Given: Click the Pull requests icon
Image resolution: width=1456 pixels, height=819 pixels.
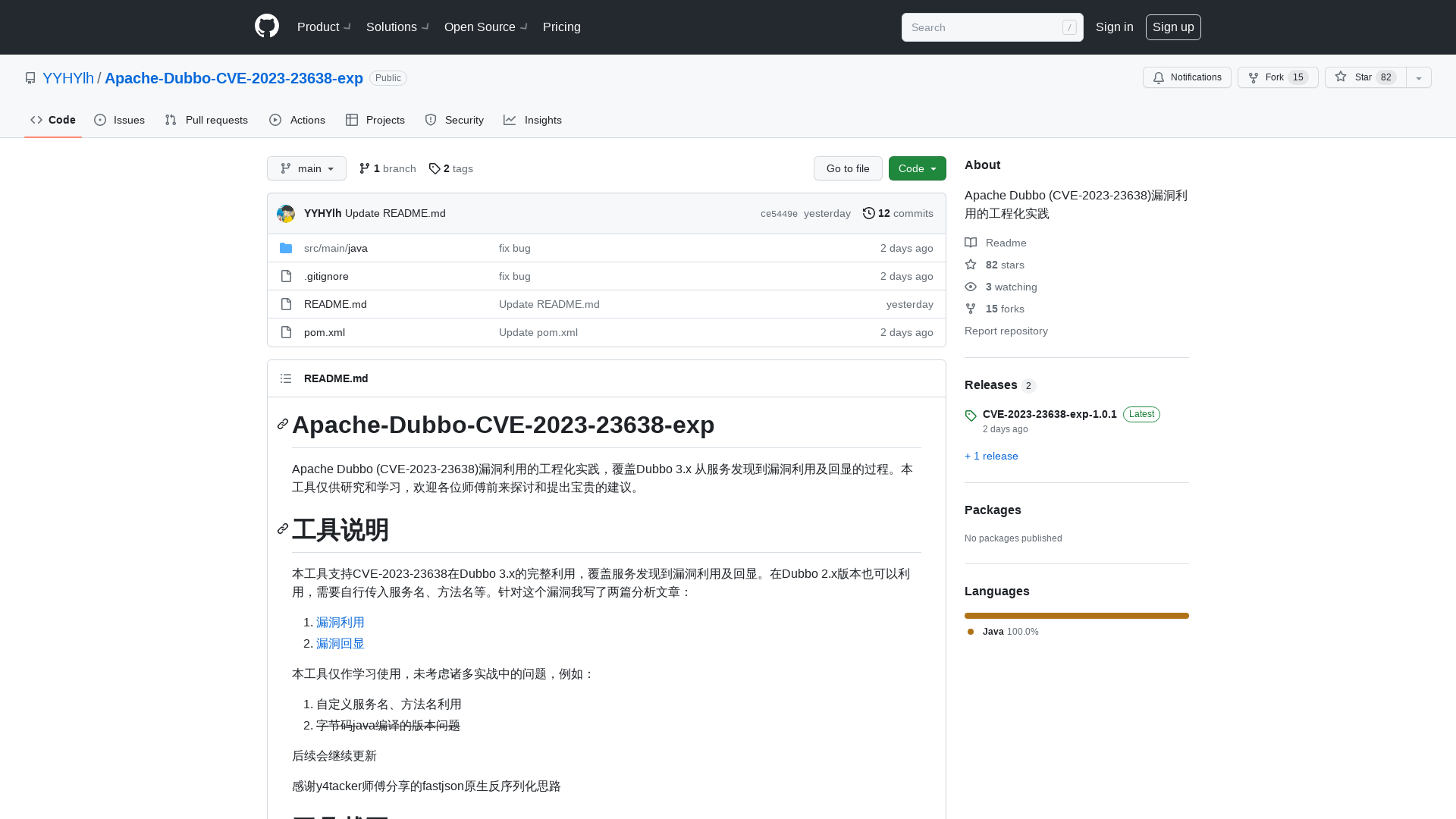Looking at the screenshot, I should (171, 120).
